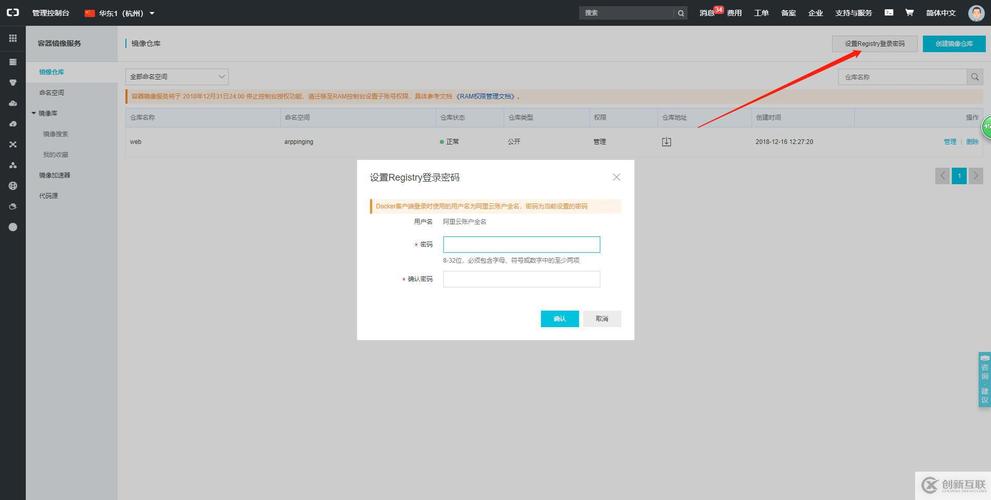Select 代码源 in the left navigation
This screenshot has height=500, width=991.
pyautogui.click(x=48, y=196)
